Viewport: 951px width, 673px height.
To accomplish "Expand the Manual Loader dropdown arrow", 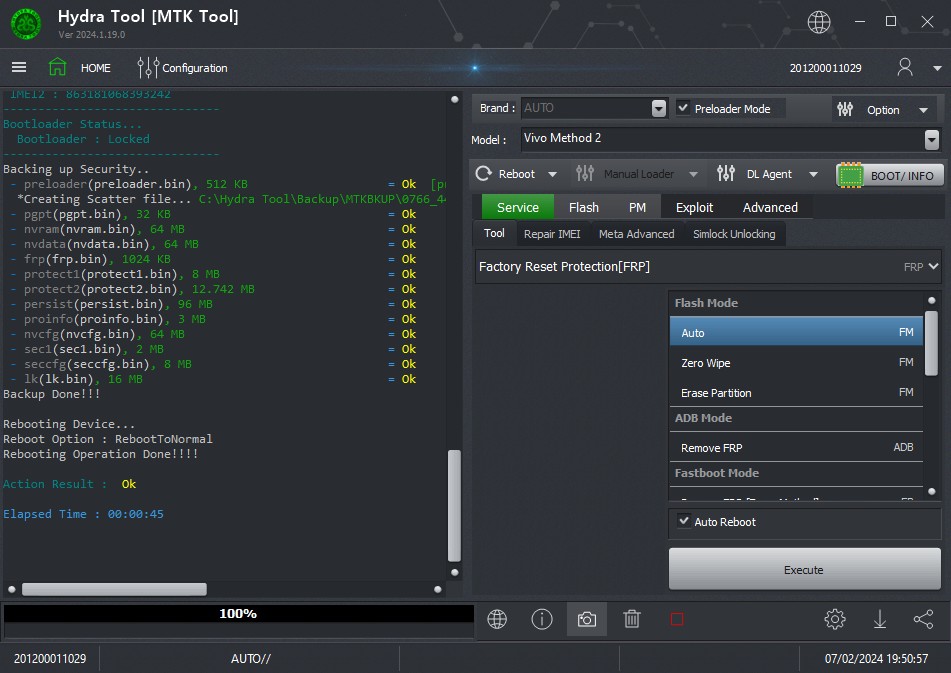I will pos(693,175).
